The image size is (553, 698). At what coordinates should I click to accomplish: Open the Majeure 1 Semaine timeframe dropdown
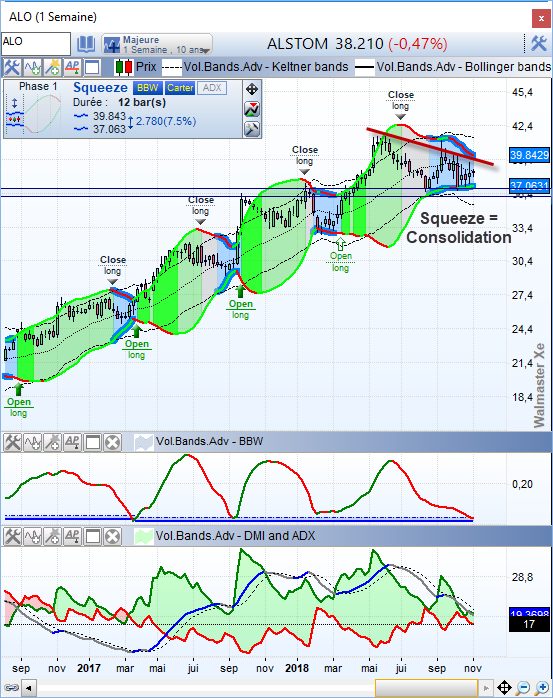157,45
